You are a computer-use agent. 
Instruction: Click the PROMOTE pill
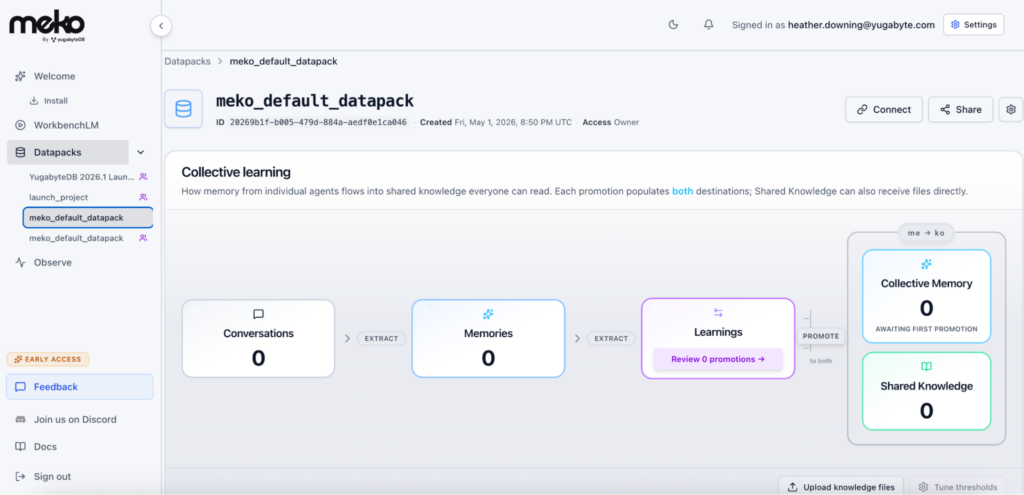coord(821,336)
